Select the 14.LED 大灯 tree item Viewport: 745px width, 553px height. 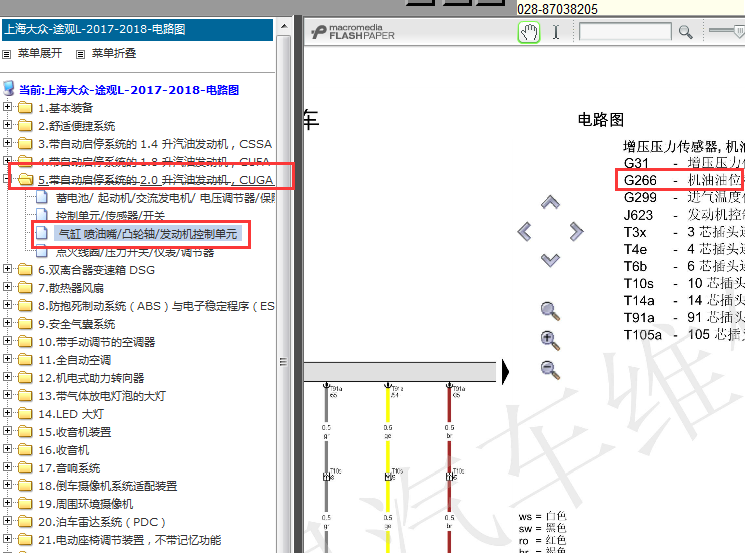tap(71, 414)
